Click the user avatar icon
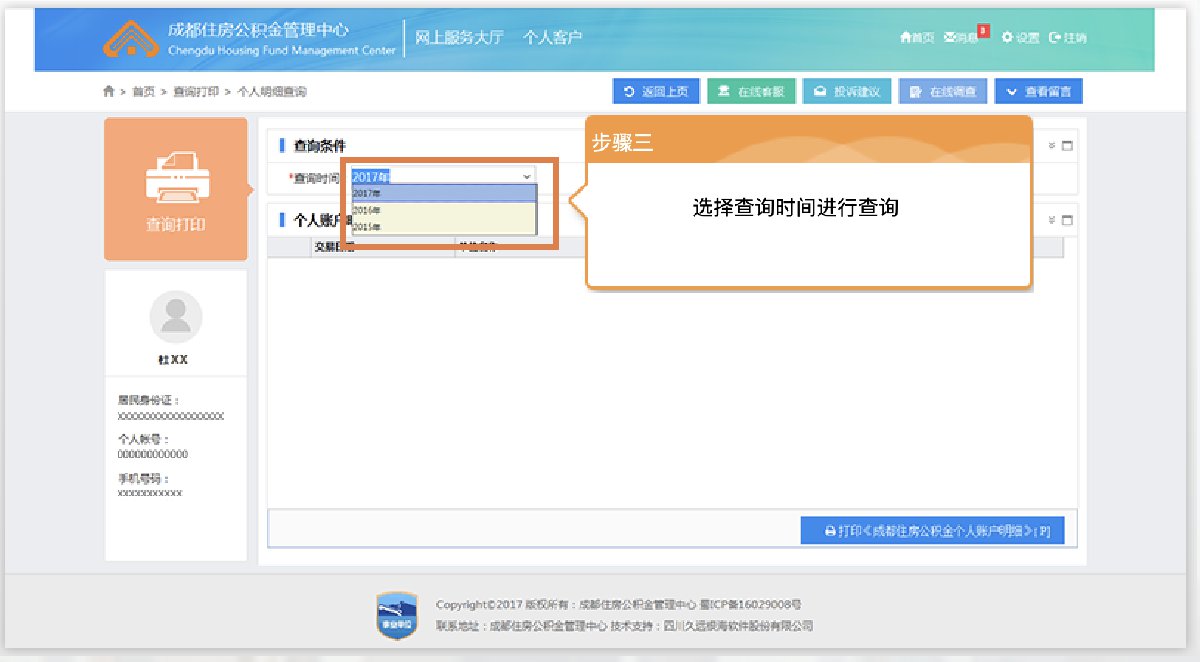 pyautogui.click(x=175, y=318)
